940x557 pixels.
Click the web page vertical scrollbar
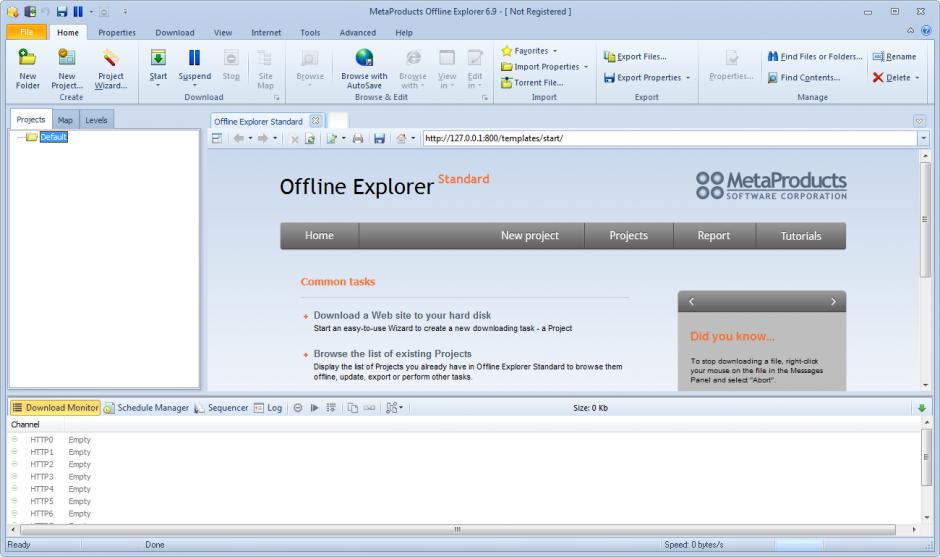click(926, 219)
